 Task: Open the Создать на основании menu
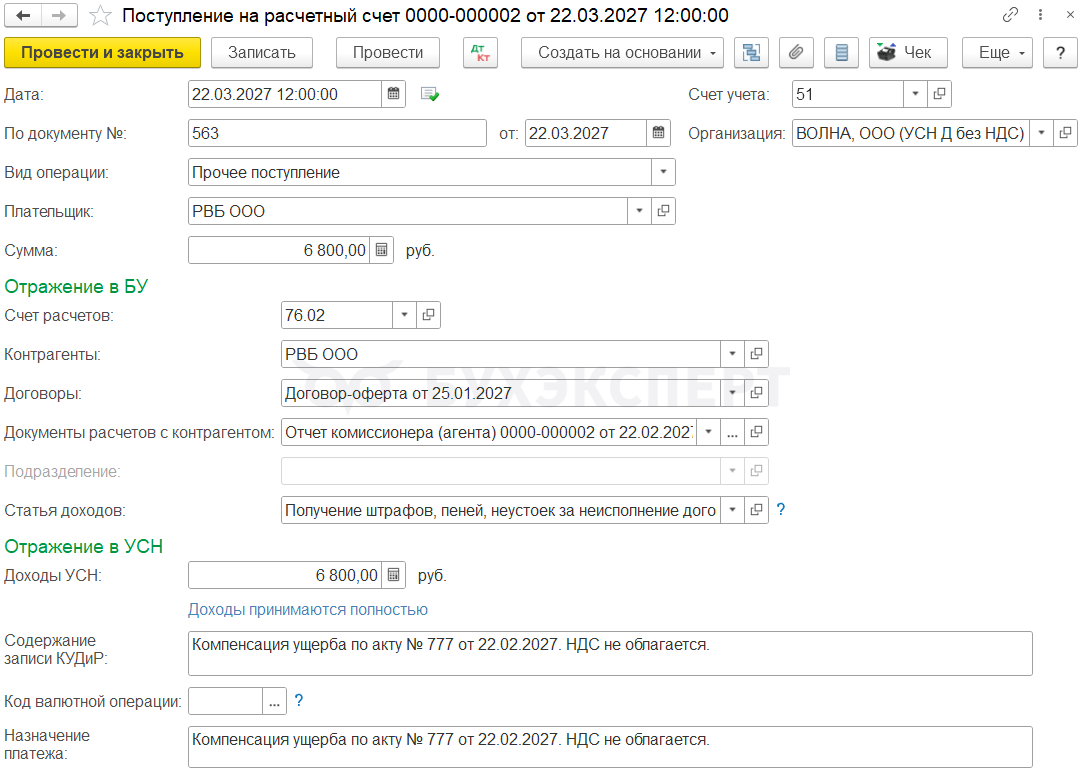click(x=622, y=52)
